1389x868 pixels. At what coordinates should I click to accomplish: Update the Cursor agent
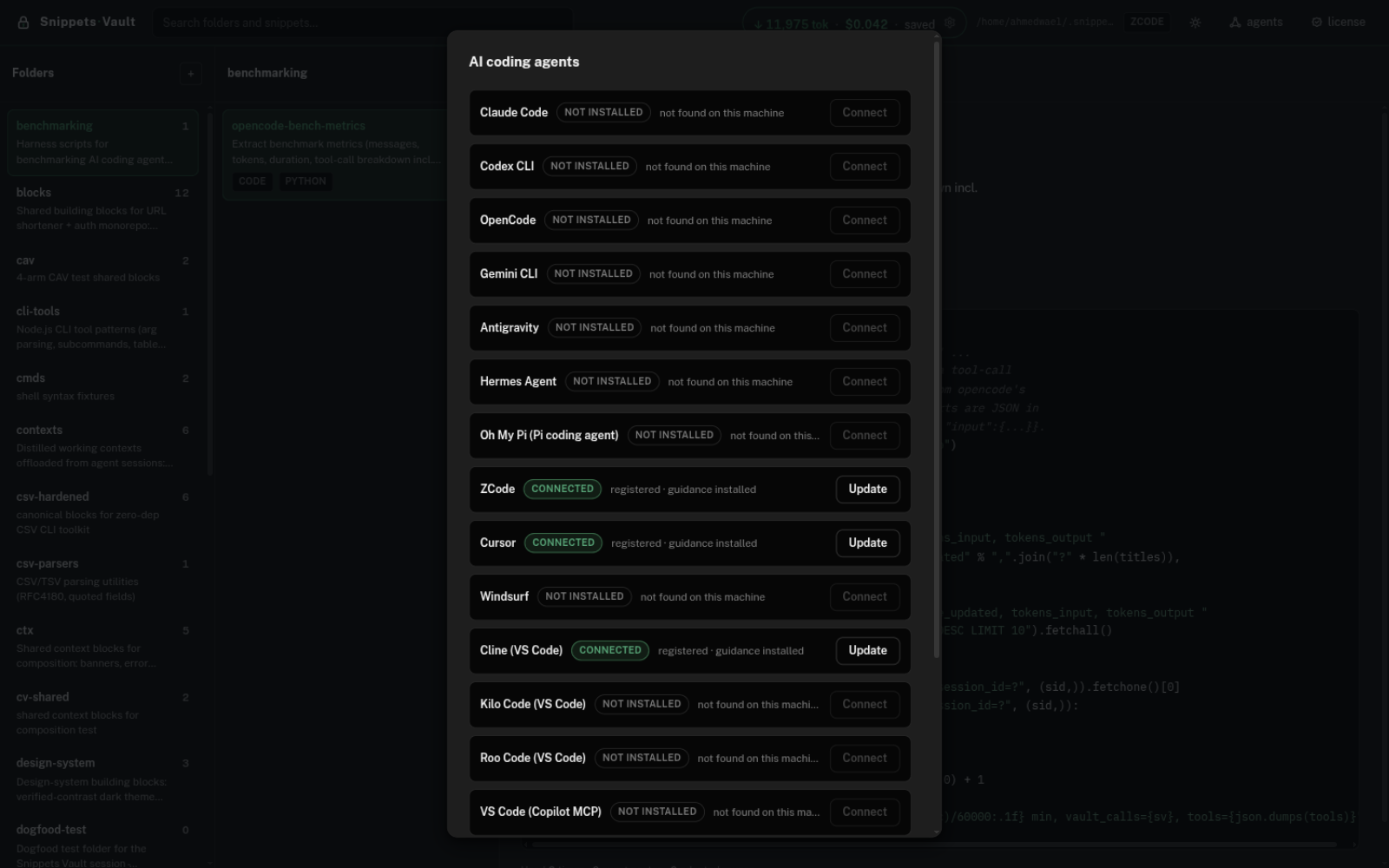[x=867, y=543]
